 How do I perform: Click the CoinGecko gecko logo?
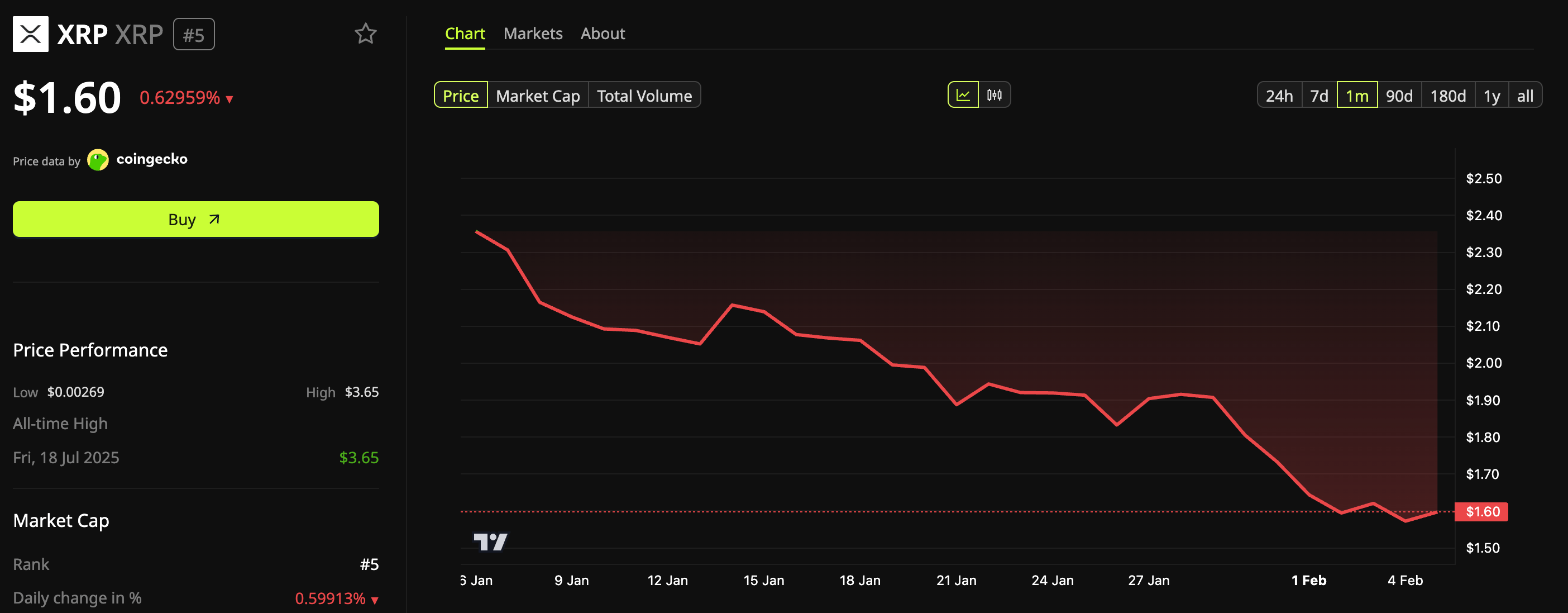click(97, 160)
